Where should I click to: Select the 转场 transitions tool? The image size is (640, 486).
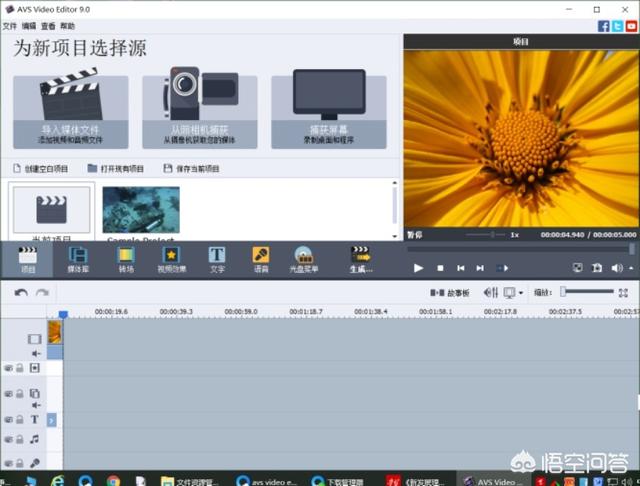pyautogui.click(x=125, y=259)
